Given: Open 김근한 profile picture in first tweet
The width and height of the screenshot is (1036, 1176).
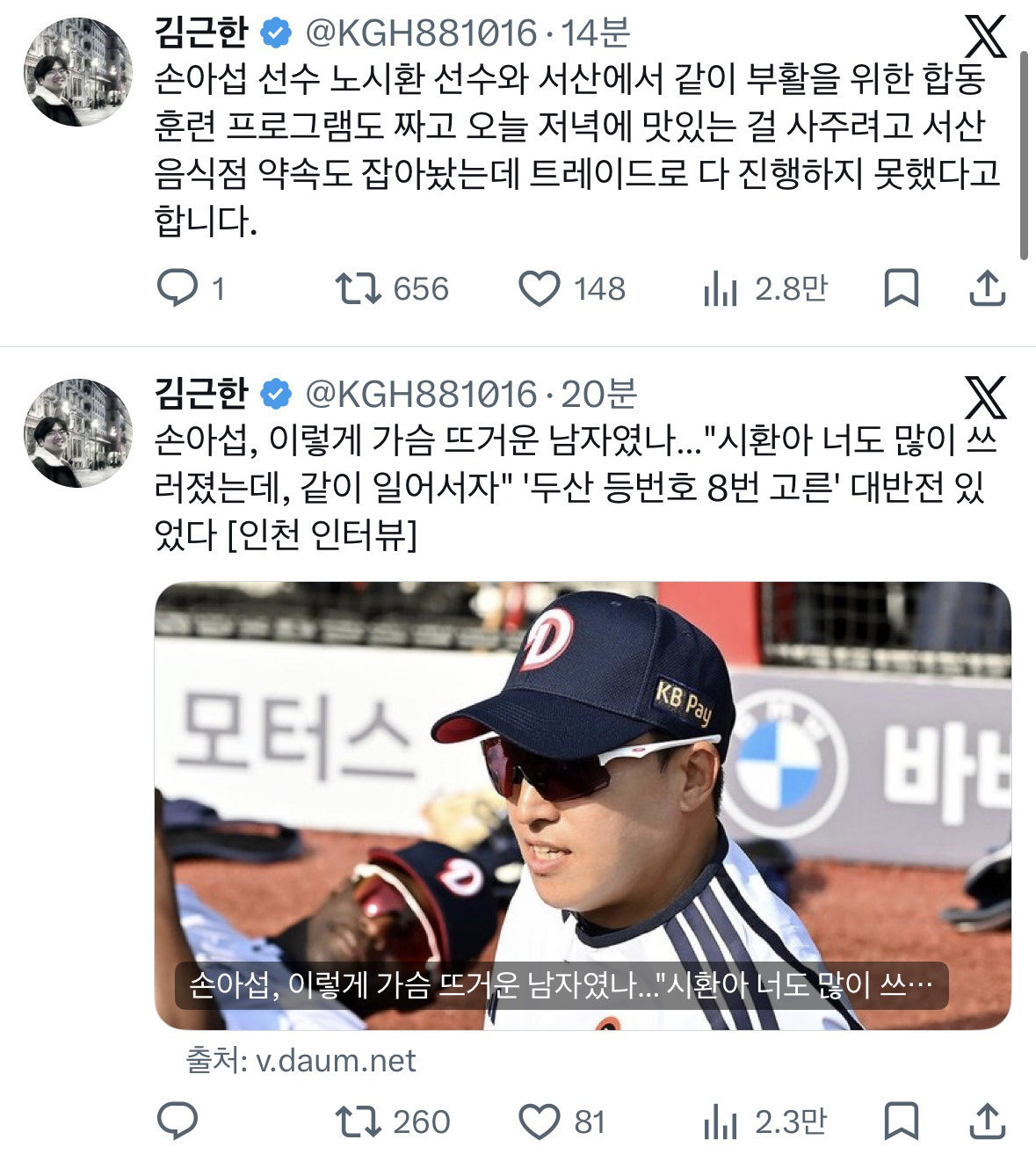Looking at the screenshot, I should pyautogui.click(x=78, y=71).
